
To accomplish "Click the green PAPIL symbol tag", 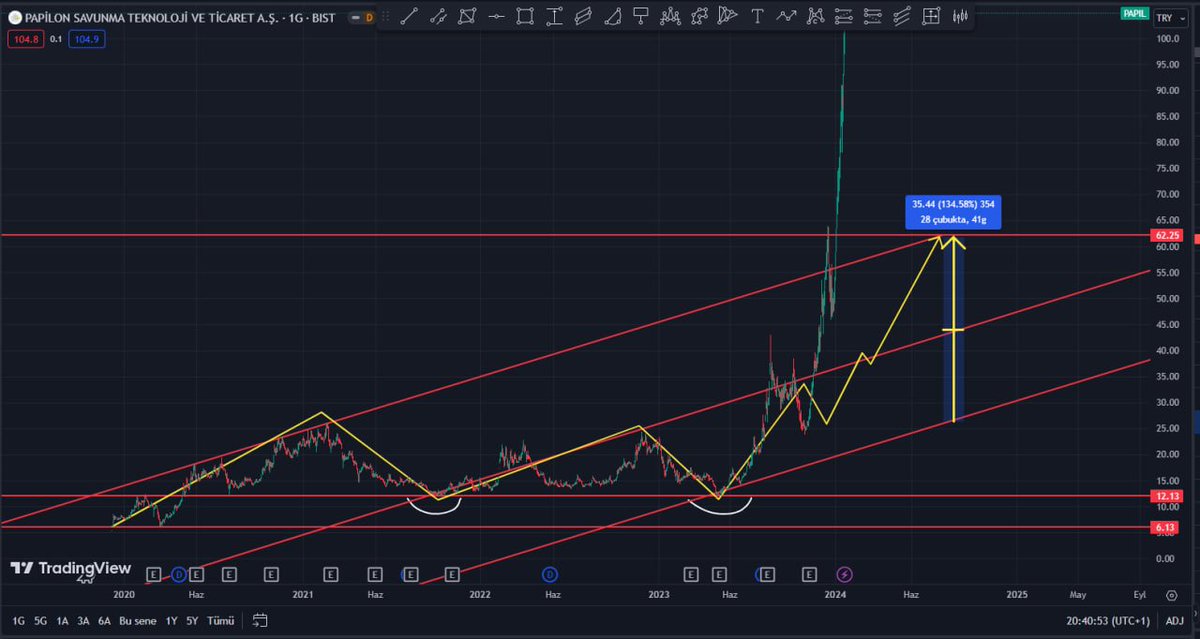I will (x=1133, y=14).
